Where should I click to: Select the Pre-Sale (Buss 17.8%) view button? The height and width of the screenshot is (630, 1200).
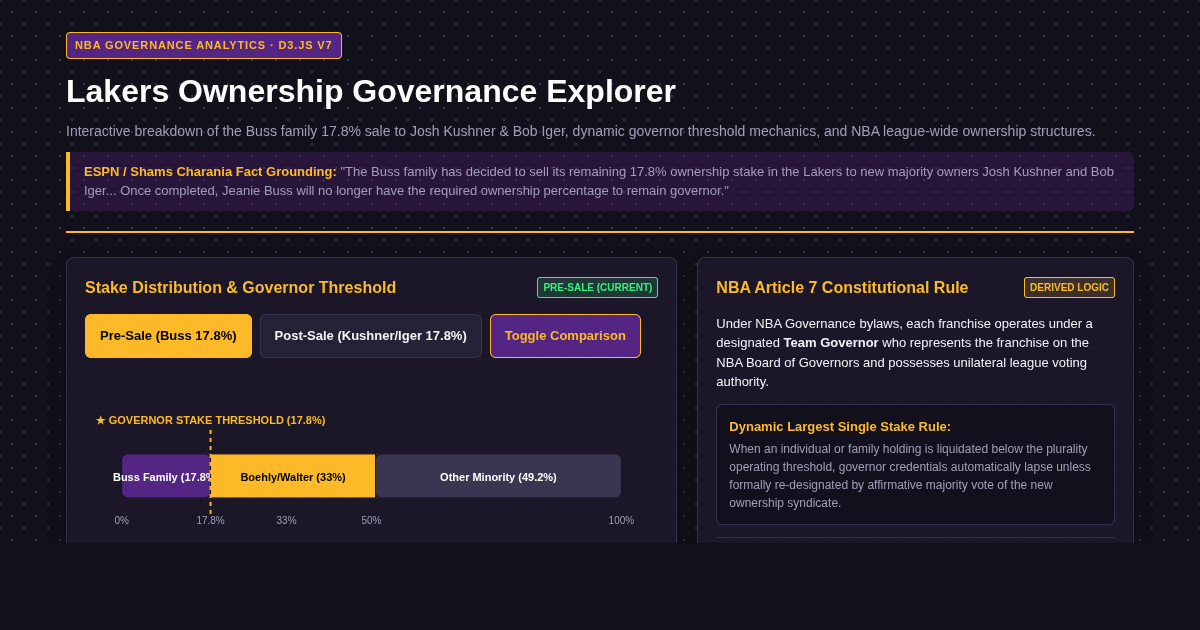click(x=168, y=336)
